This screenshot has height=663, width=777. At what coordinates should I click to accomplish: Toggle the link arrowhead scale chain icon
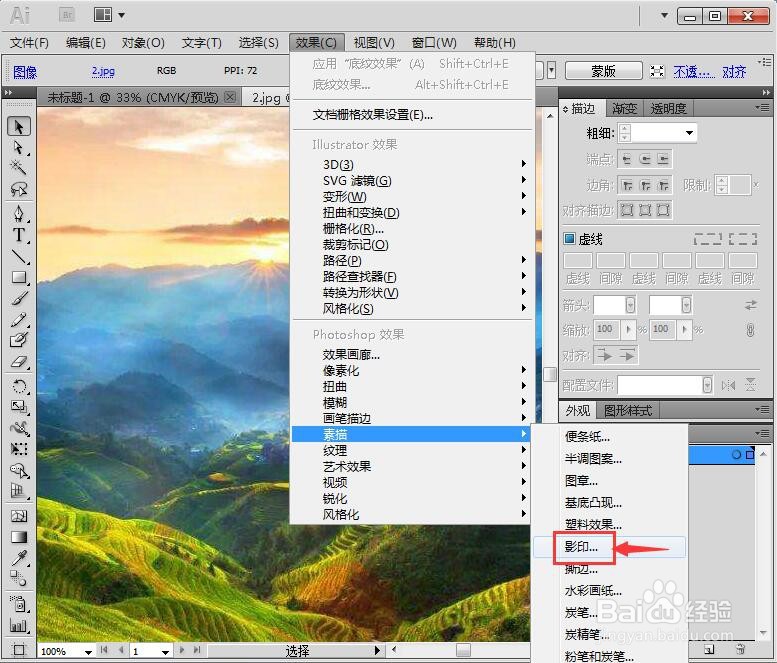[x=750, y=330]
